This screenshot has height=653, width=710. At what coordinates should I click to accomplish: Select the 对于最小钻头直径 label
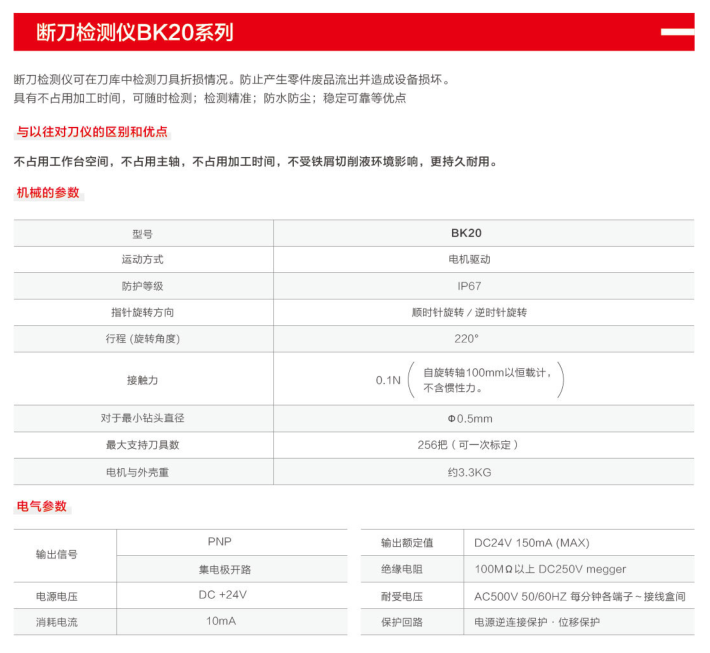(x=143, y=418)
